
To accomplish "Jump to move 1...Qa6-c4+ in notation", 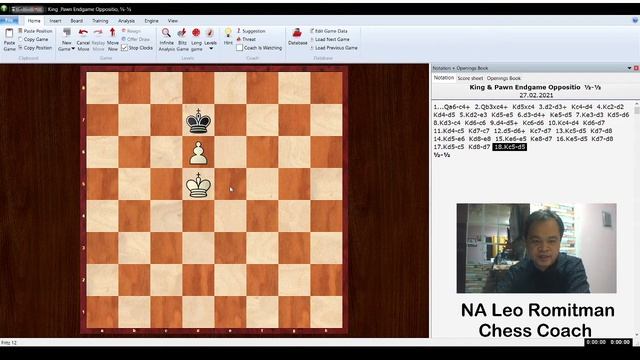I will pos(451,107).
